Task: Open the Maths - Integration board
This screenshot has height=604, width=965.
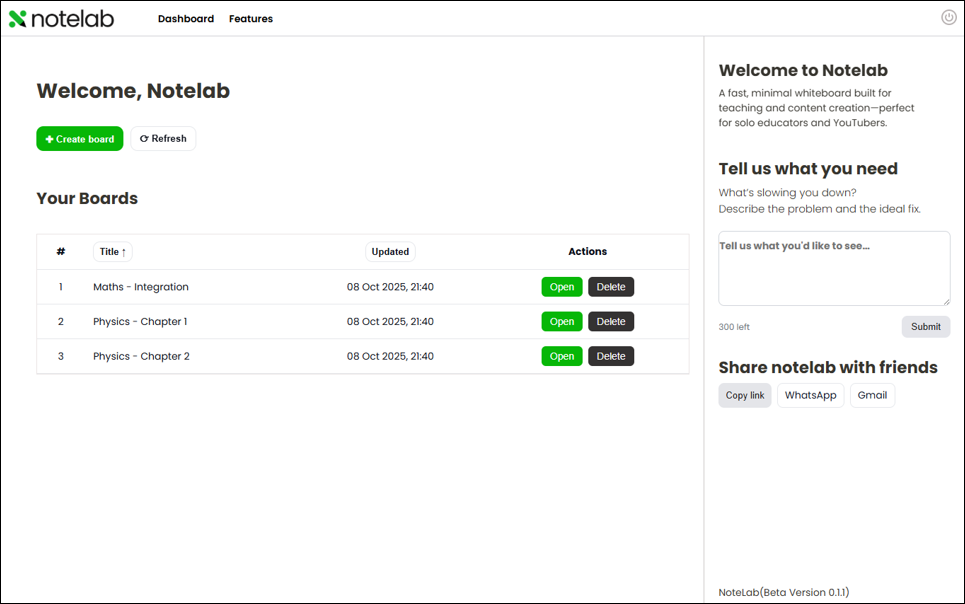Action: click(562, 287)
